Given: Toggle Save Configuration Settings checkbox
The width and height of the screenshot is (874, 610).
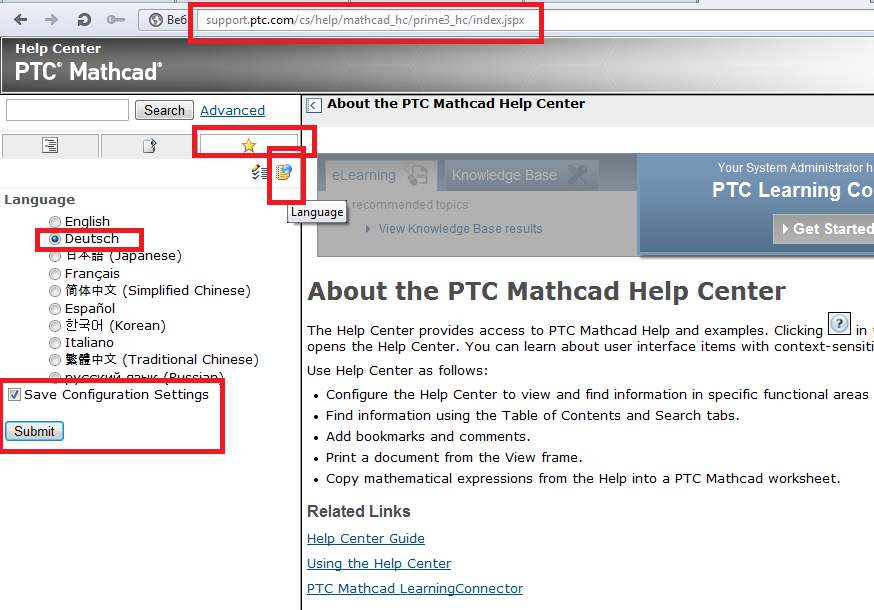Looking at the screenshot, I should [14, 395].
